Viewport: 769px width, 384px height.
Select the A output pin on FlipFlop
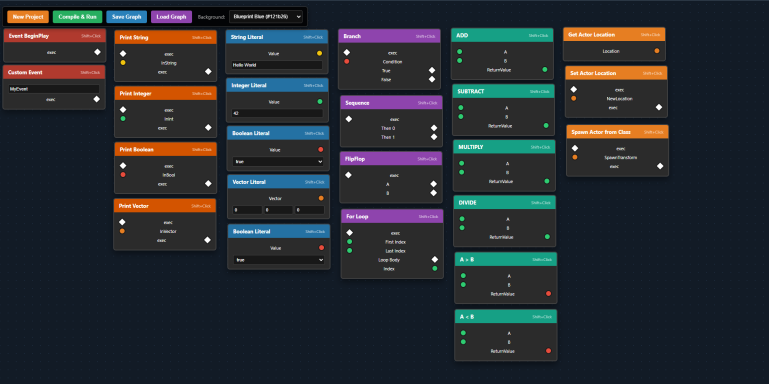click(433, 184)
